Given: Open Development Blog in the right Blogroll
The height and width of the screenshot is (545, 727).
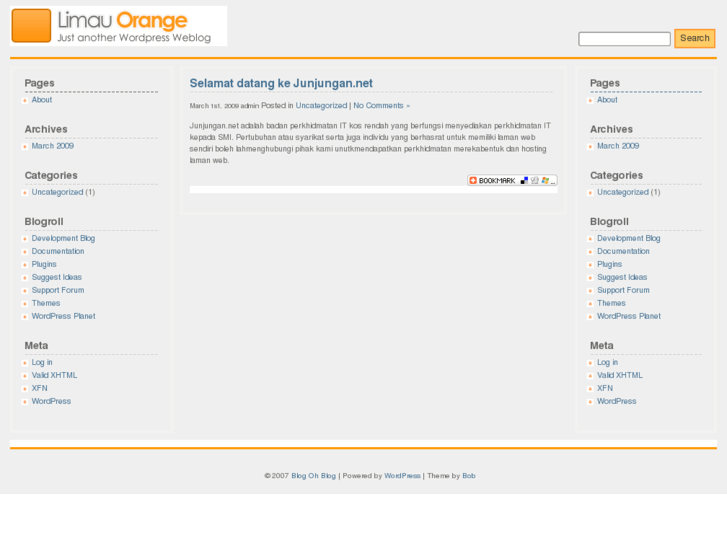Looking at the screenshot, I should (629, 238).
